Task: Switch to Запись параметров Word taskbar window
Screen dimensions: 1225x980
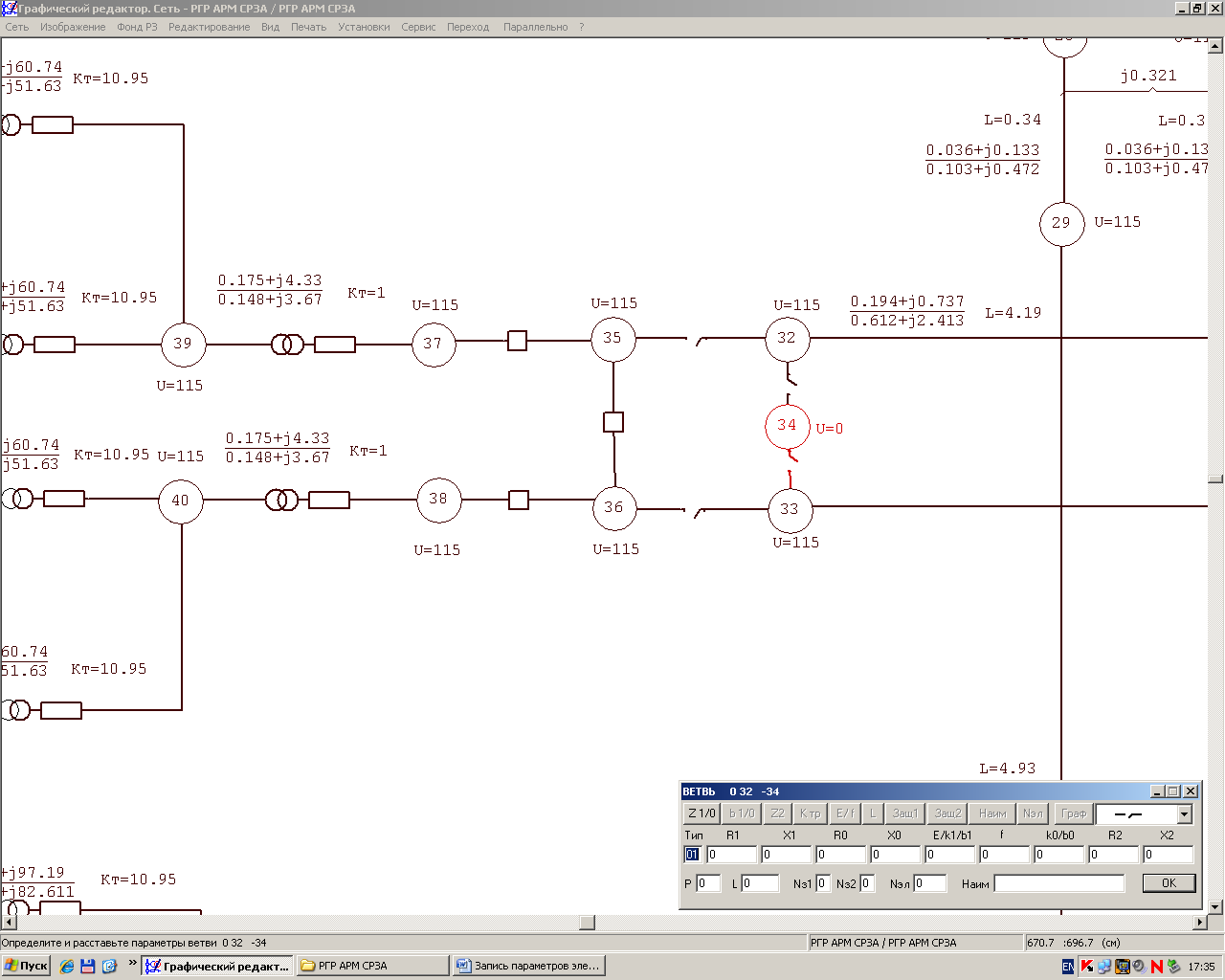Action: click(x=528, y=966)
